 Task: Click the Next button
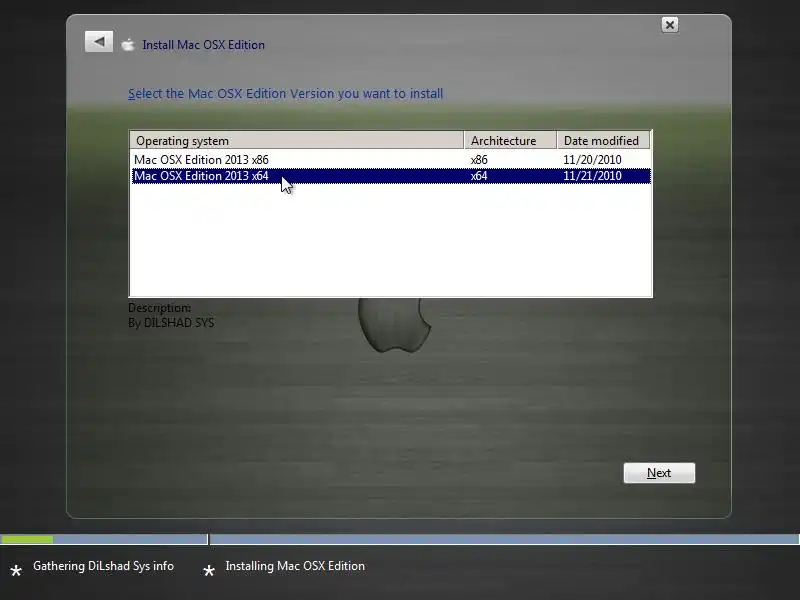click(659, 473)
